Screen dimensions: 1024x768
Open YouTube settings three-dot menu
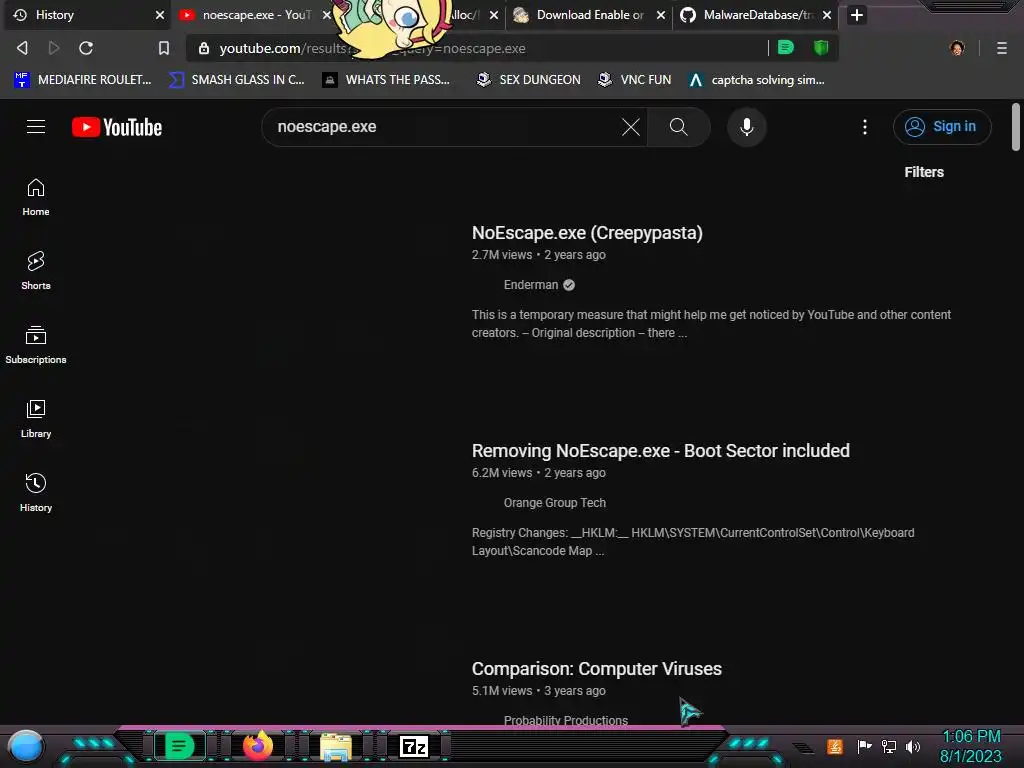click(865, 127)
